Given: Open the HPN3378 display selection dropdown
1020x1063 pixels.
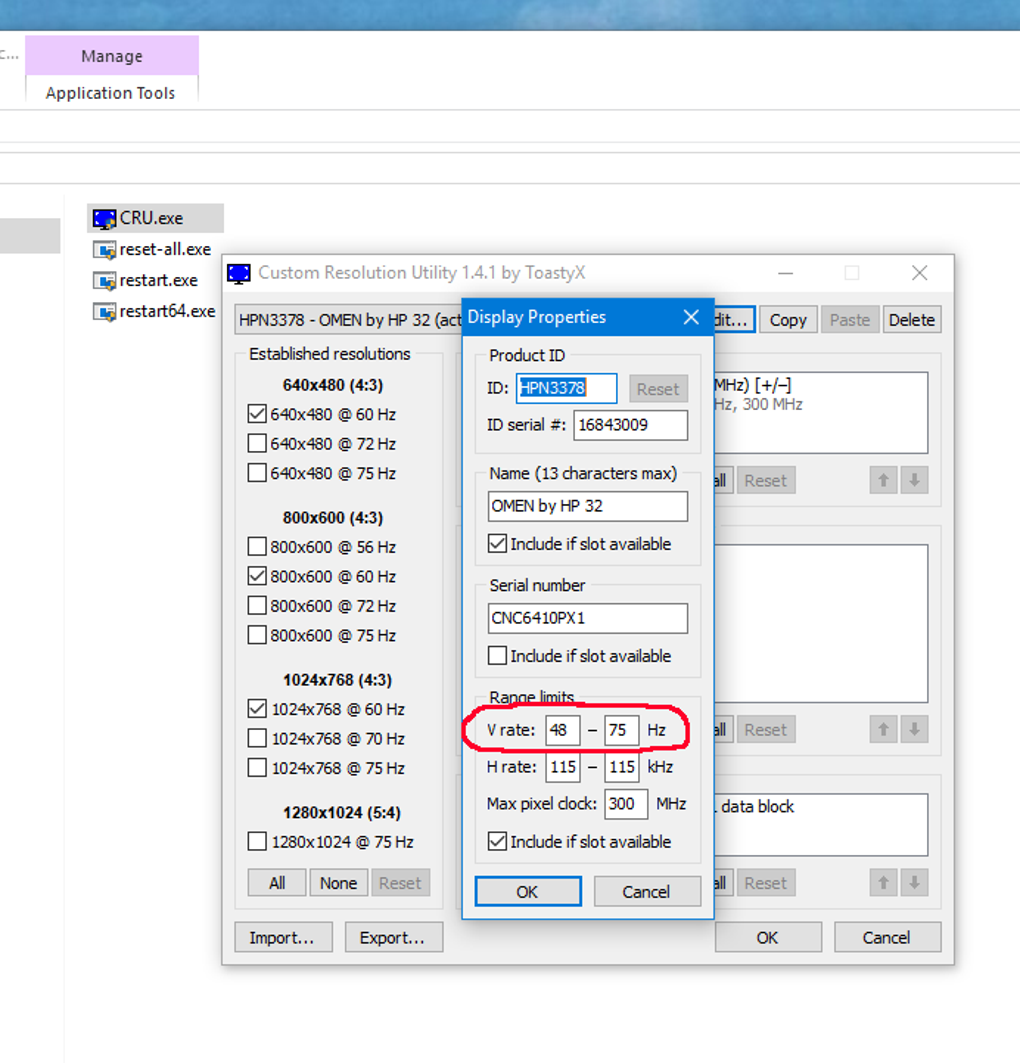Looking at the screenshot, I should pyautogui.click(x=345, y=319).
